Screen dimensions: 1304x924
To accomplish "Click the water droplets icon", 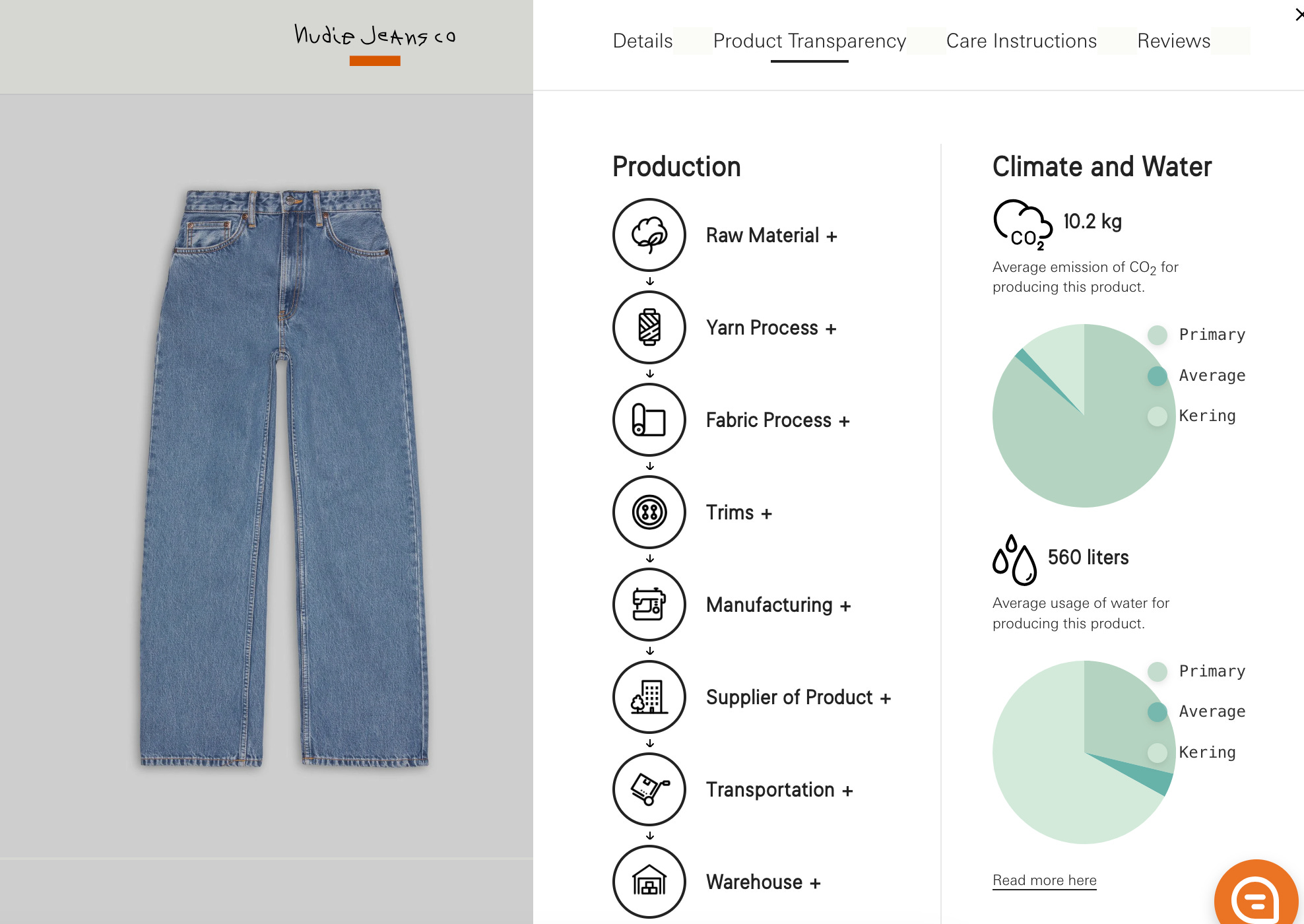I will [x=1014, y=560].
